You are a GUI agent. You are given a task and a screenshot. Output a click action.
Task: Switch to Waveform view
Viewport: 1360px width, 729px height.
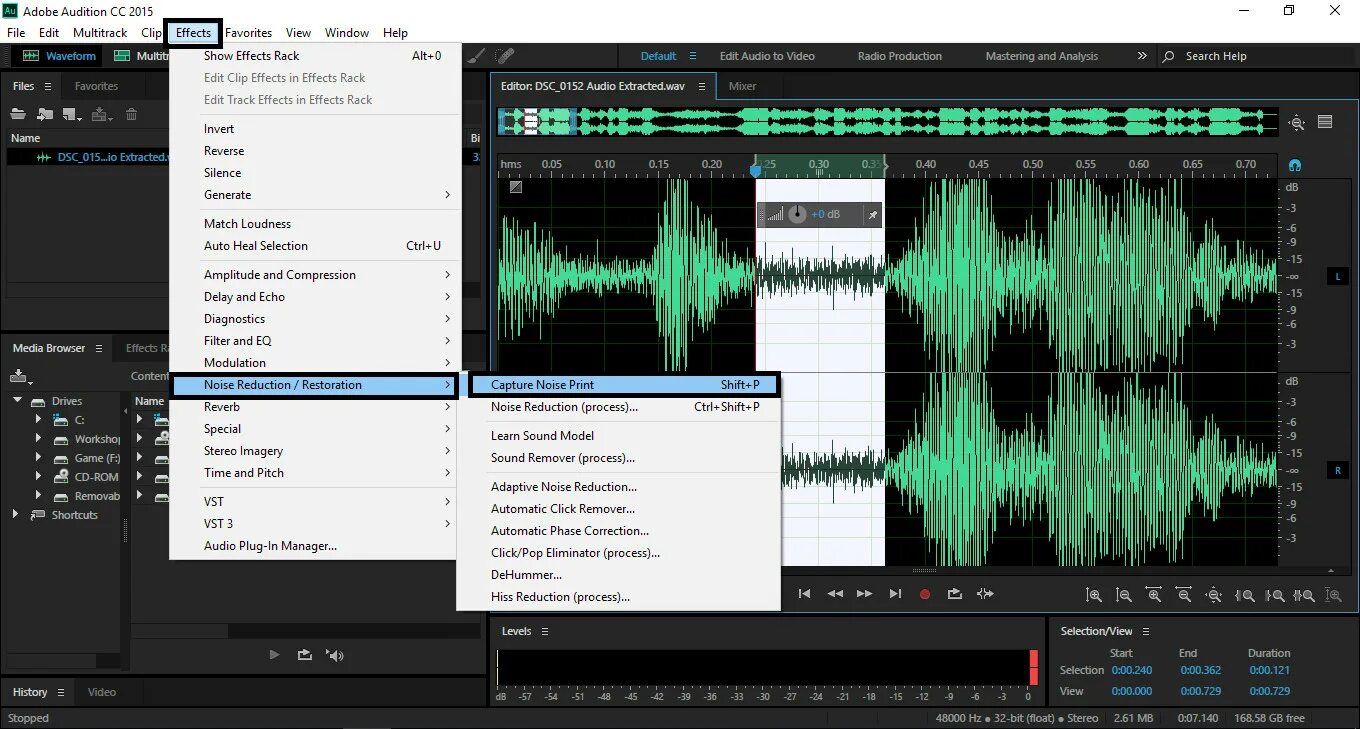(x=60, y=56)
